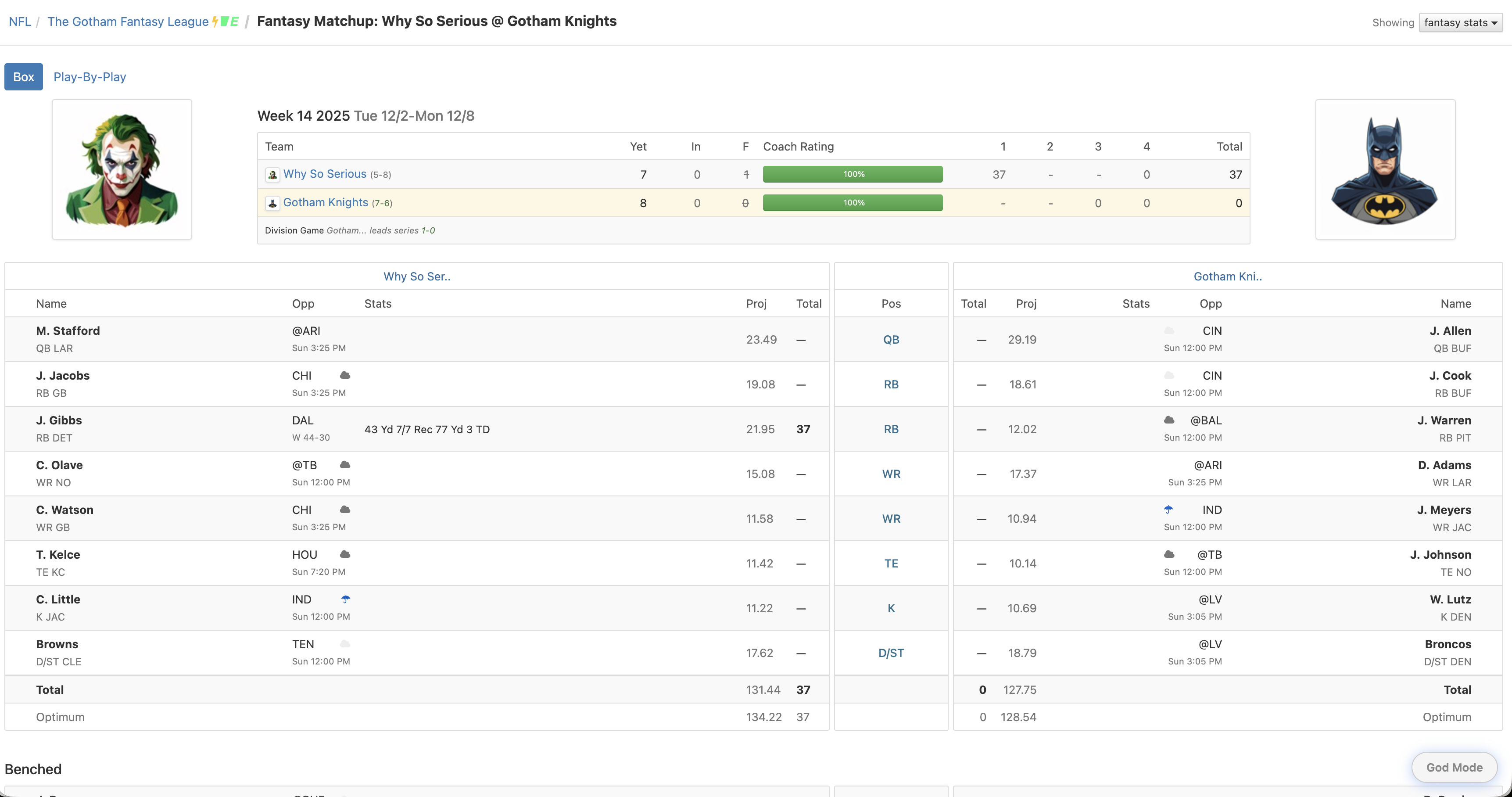Viewport: 1512px width, 797px height.
Task: Click the umbrella rain icon in C. Little row
Action: [x=346, y=599]
